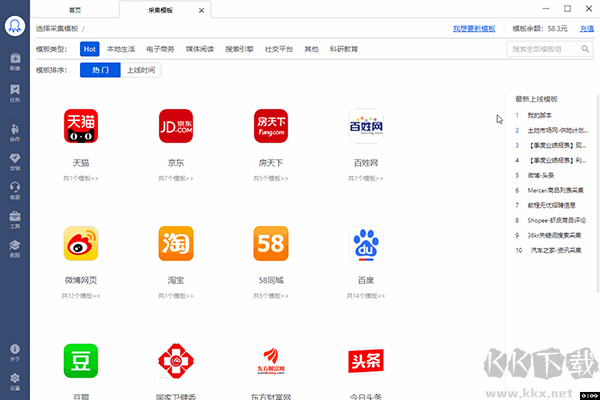The width and height of the screenshot is (600, 400).
Task: Open 京东 共7个模板>> link
Action: 176,178
